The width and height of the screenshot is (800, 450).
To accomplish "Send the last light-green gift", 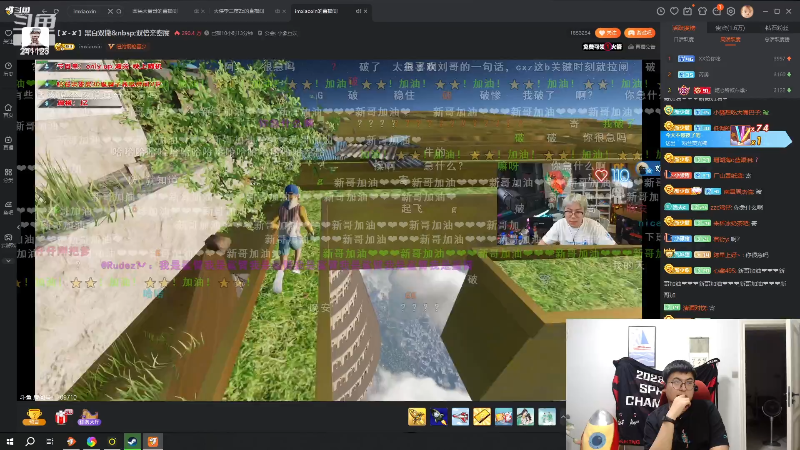I will [546, 417].
